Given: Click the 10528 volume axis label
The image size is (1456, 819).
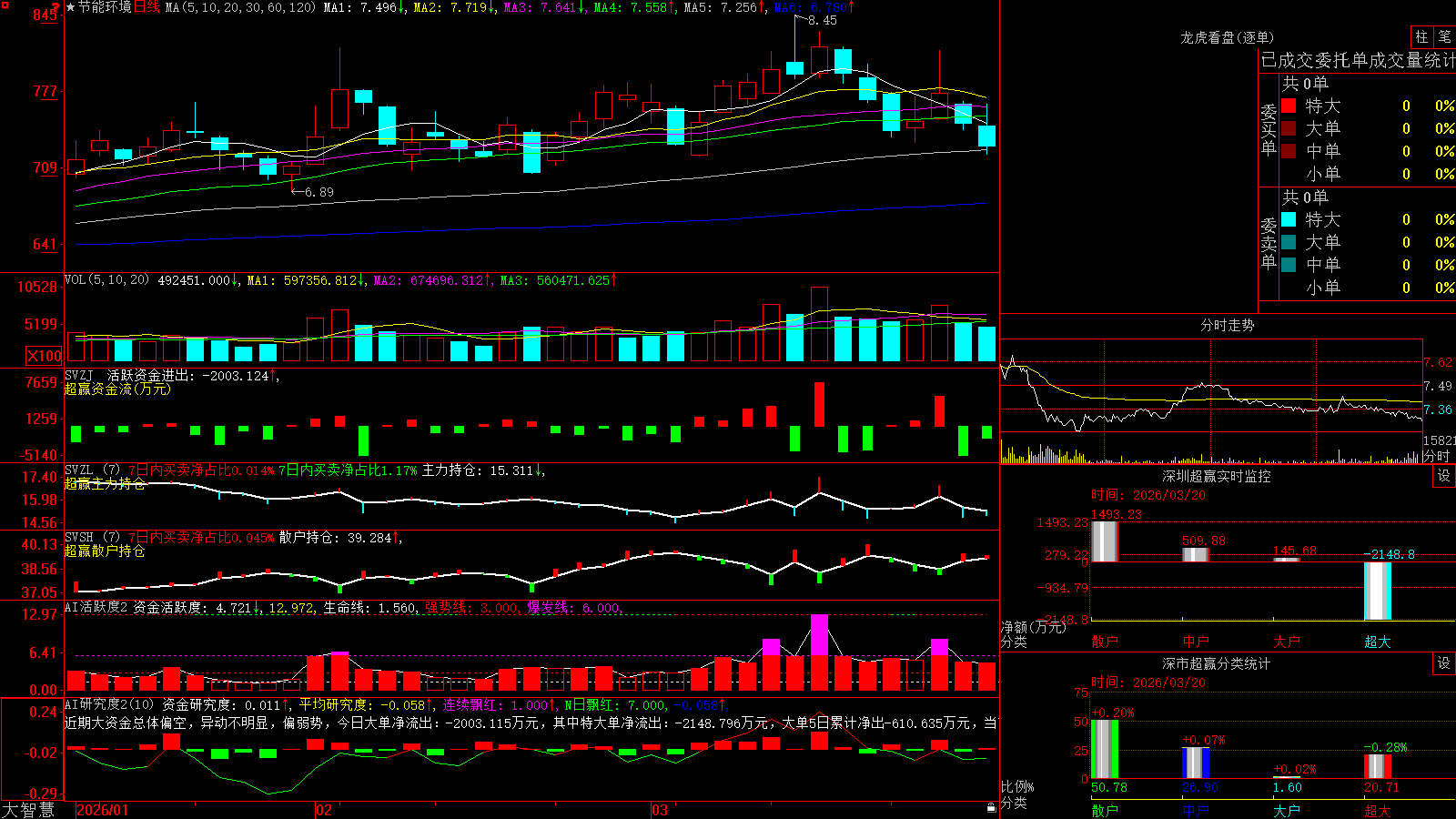Looking at the screenshot, I should coord(37,288).
